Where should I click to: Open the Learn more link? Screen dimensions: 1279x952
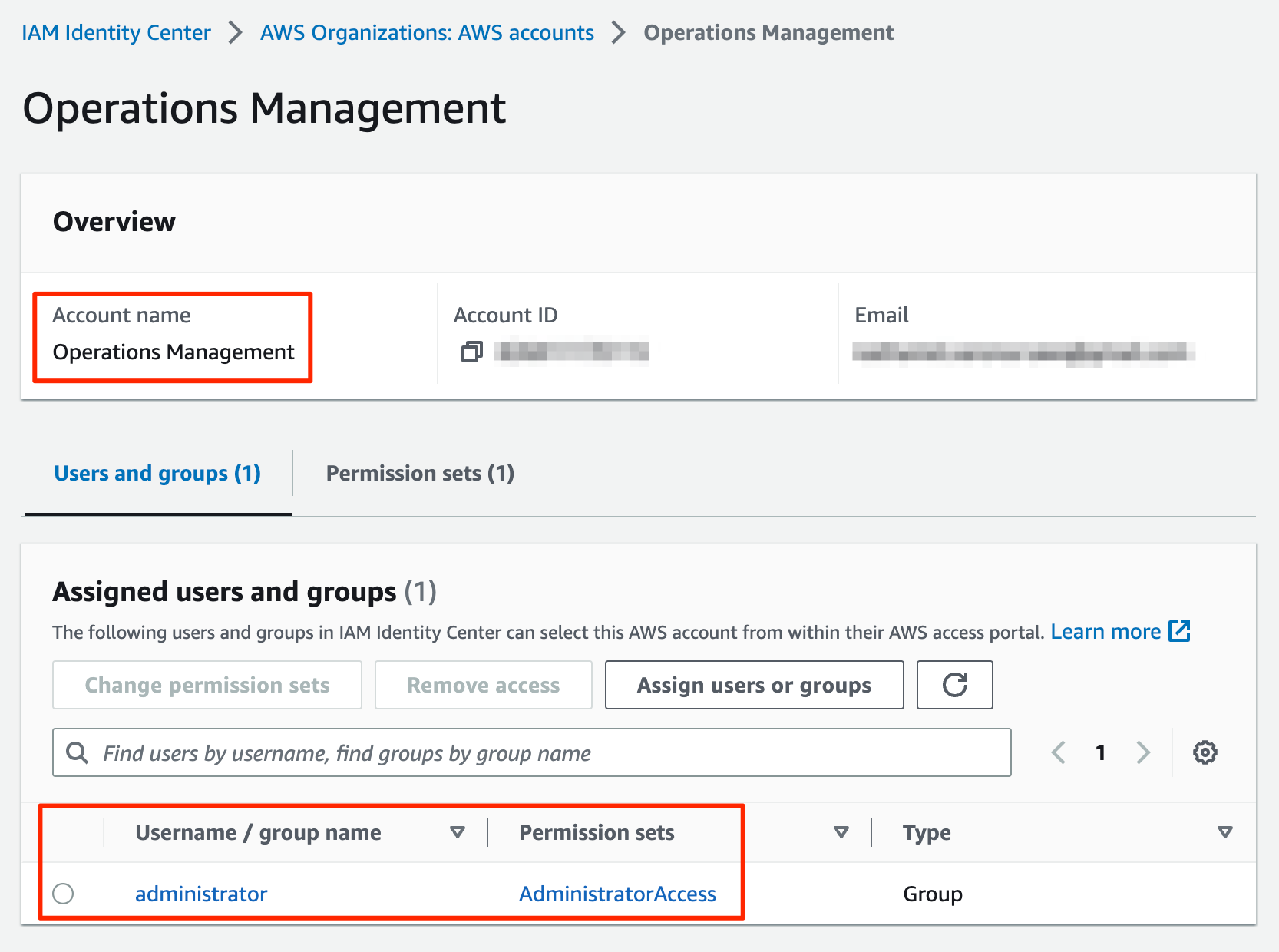[1105, 631]
